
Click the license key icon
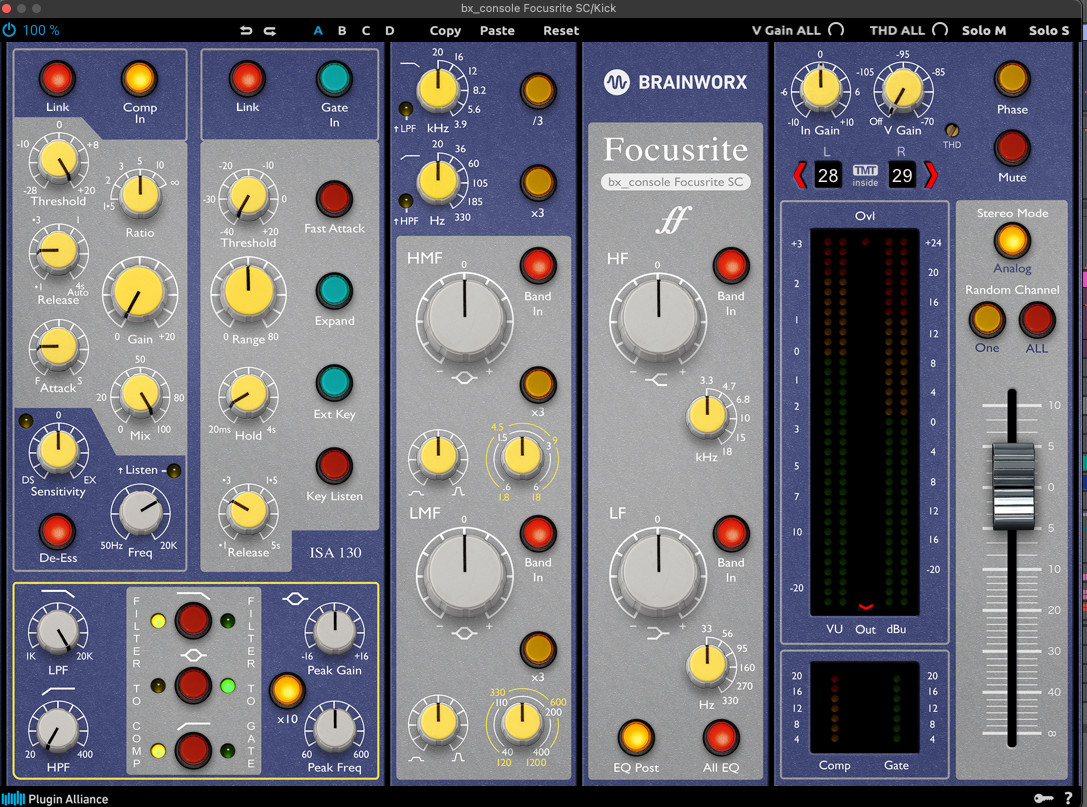(1043, 799)
